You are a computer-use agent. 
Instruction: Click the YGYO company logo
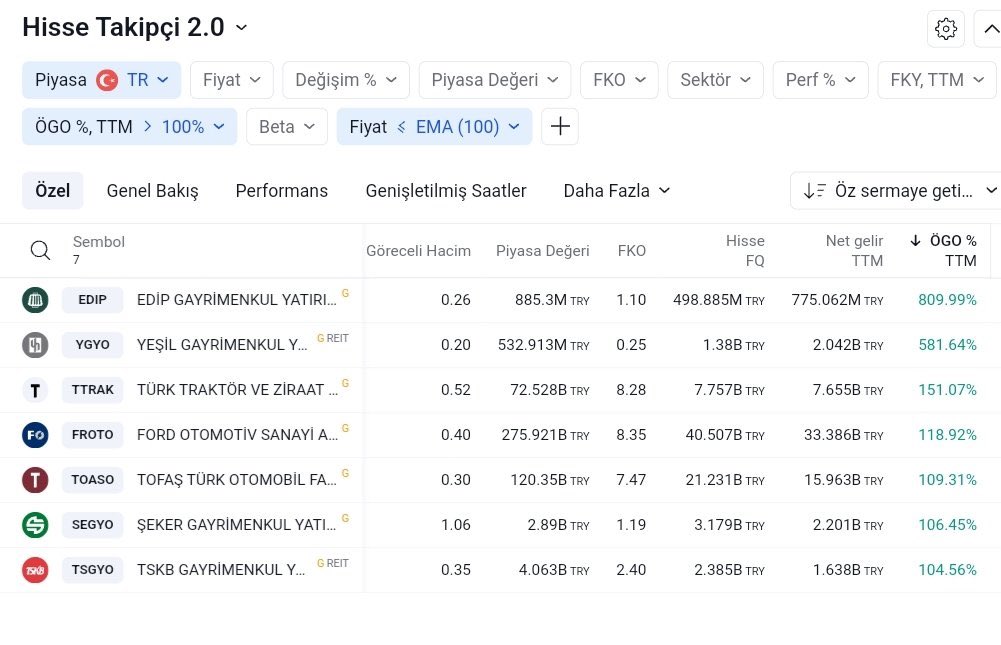pyautogui.click(x=35, y=345)
